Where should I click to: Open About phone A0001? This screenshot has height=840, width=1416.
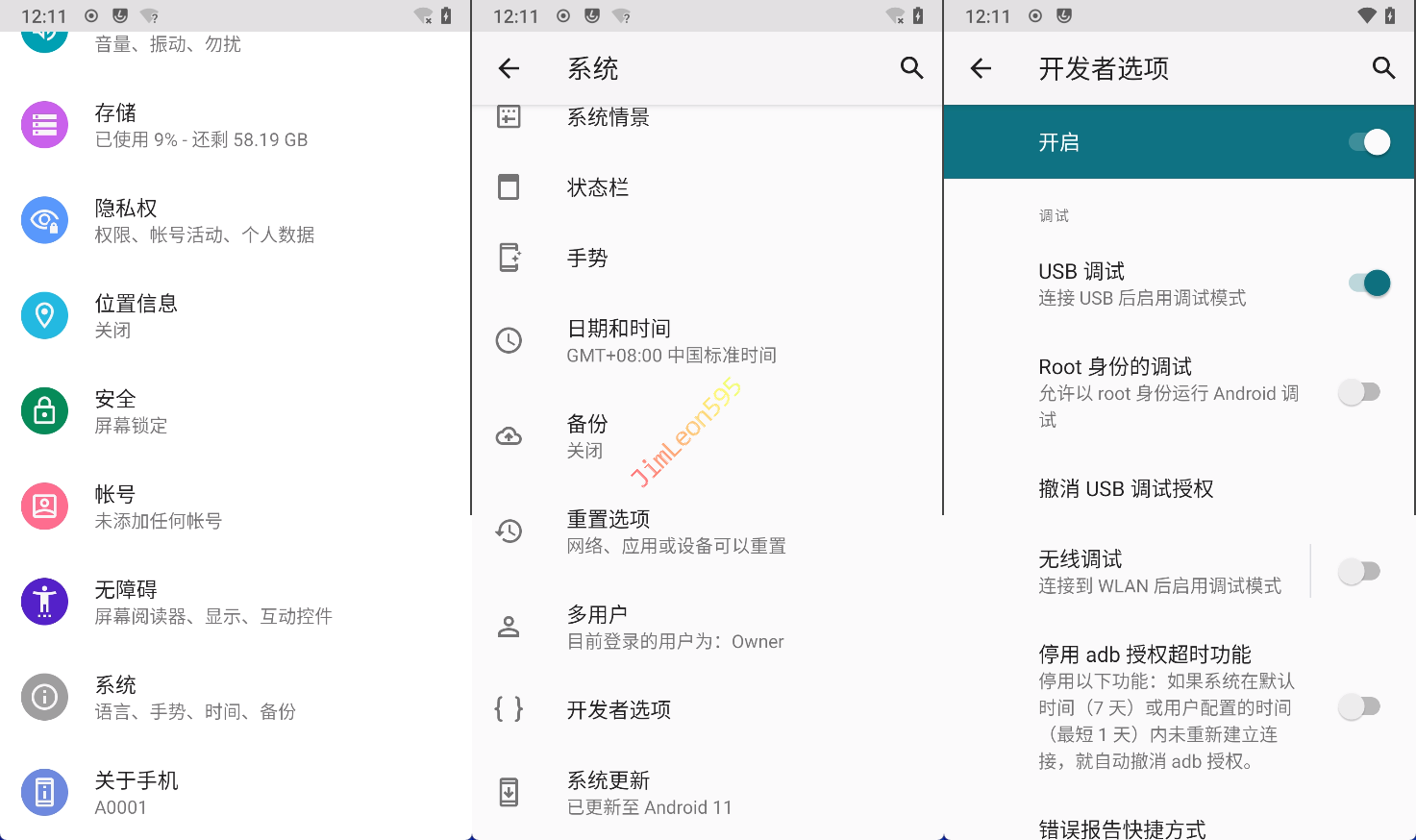click(x=137, y=793)
